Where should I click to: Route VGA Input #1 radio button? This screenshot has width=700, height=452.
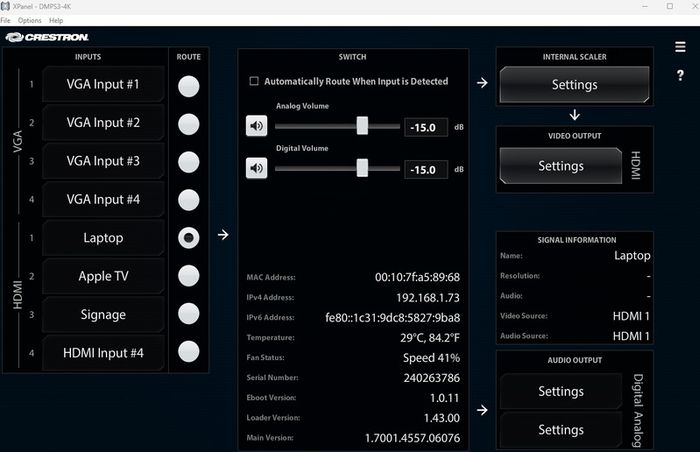pos(188,86)
